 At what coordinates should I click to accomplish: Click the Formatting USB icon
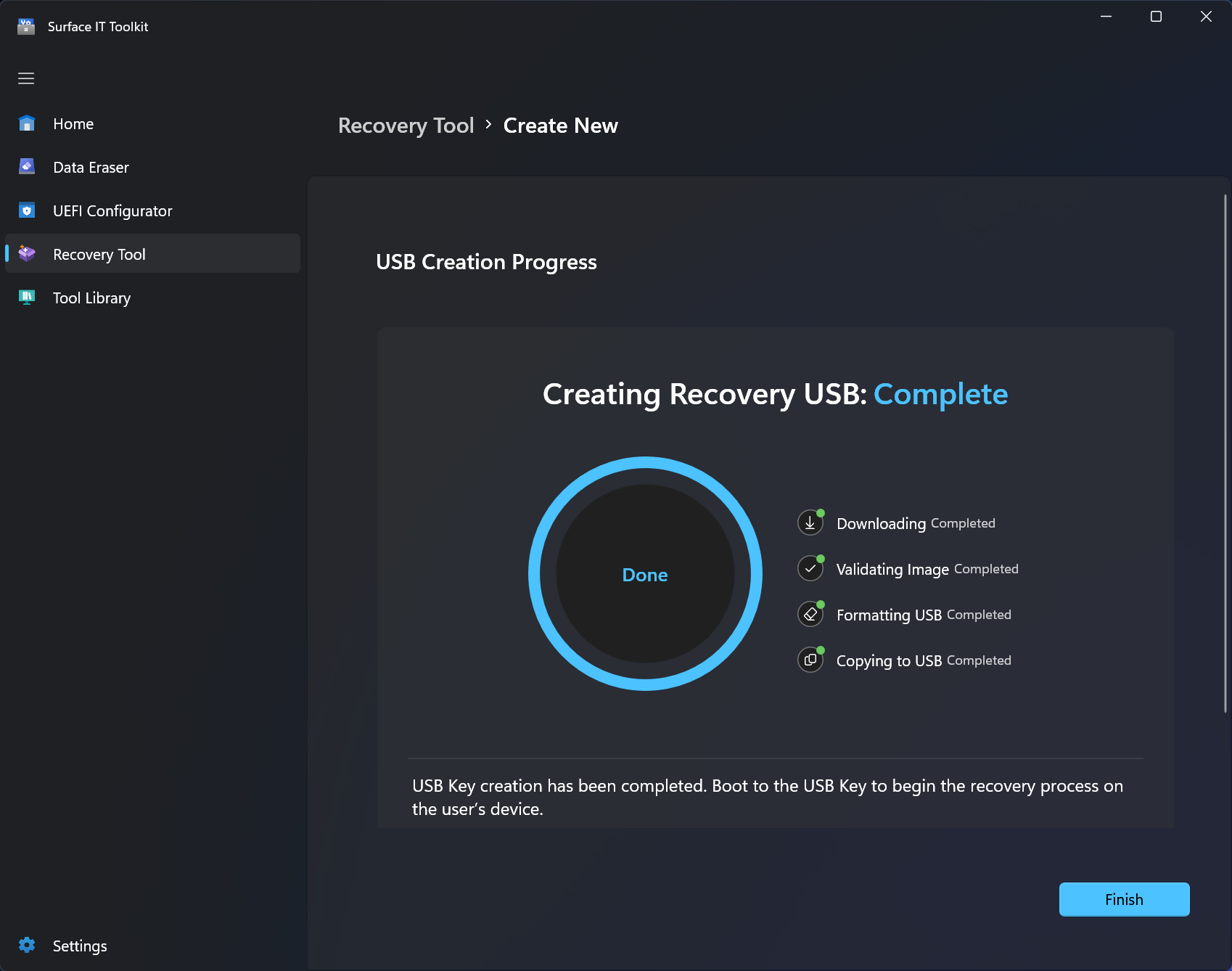pyautogui.click(x=810, y=614)
